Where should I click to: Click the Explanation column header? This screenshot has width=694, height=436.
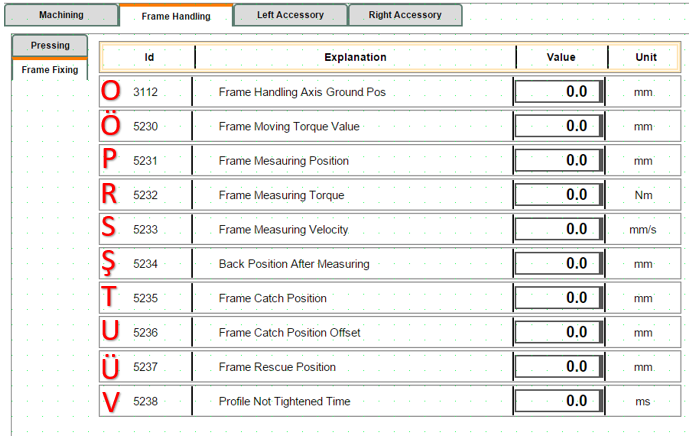(355, 57)
